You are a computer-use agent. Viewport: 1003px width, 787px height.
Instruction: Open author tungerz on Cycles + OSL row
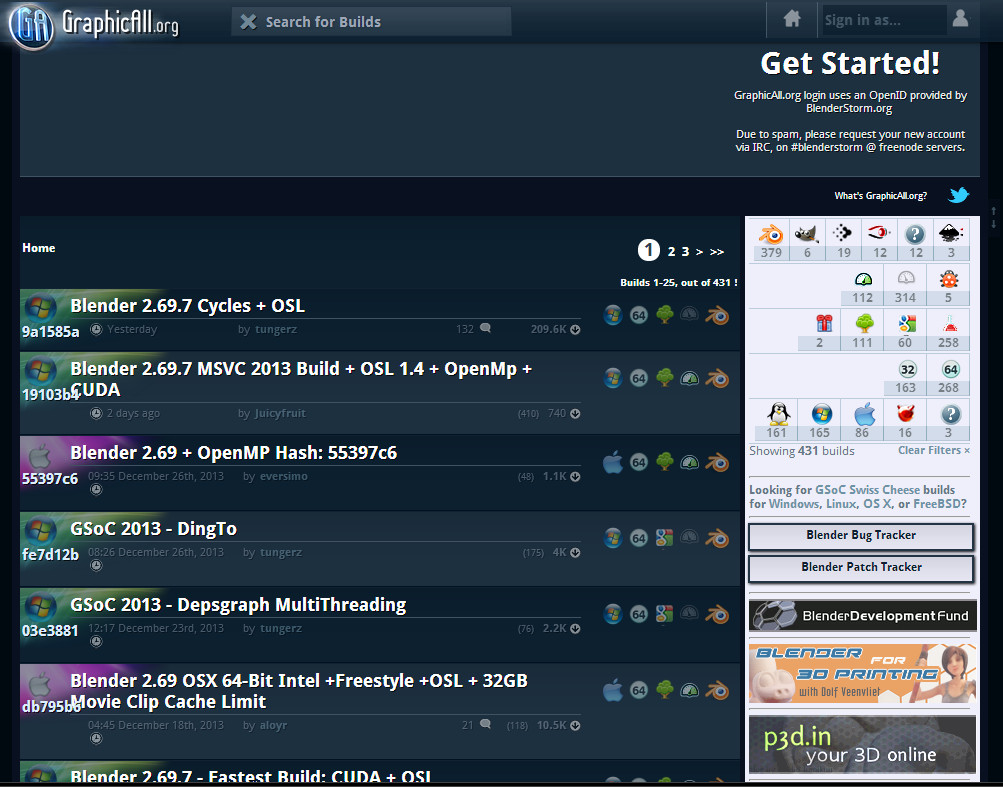click(276, 330)
